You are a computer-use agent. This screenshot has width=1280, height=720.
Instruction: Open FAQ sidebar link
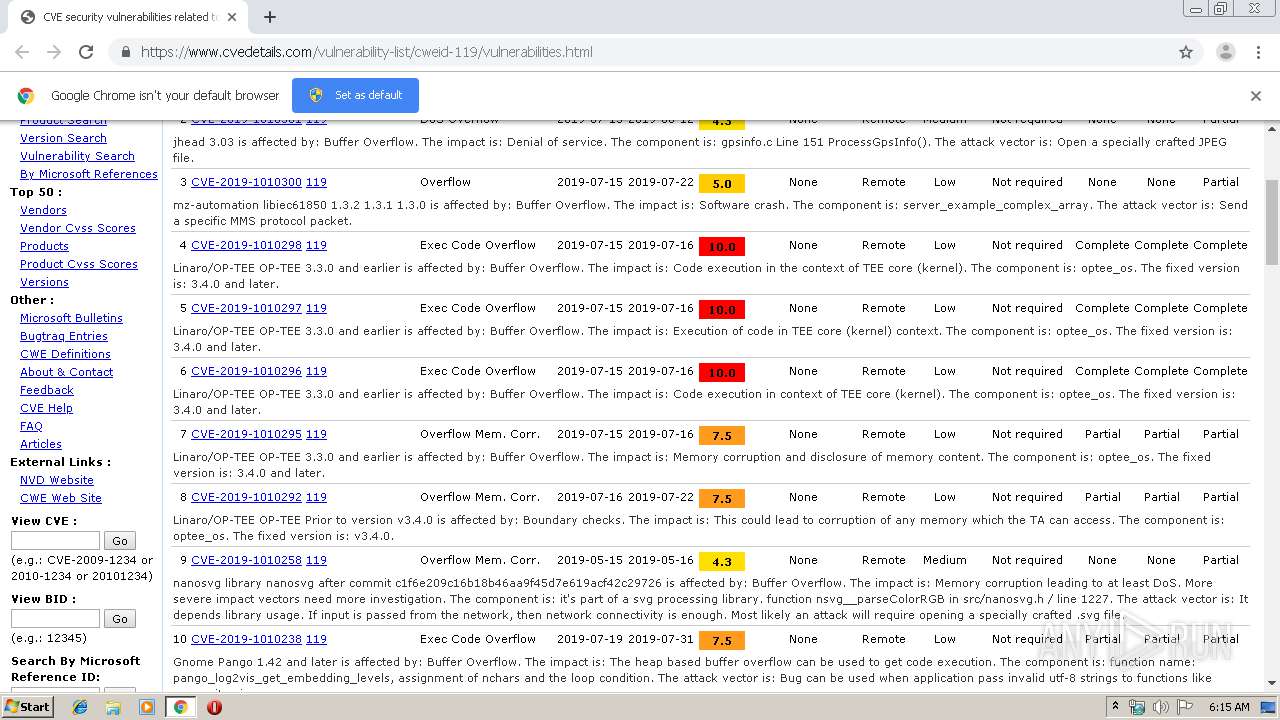[31, 426]
